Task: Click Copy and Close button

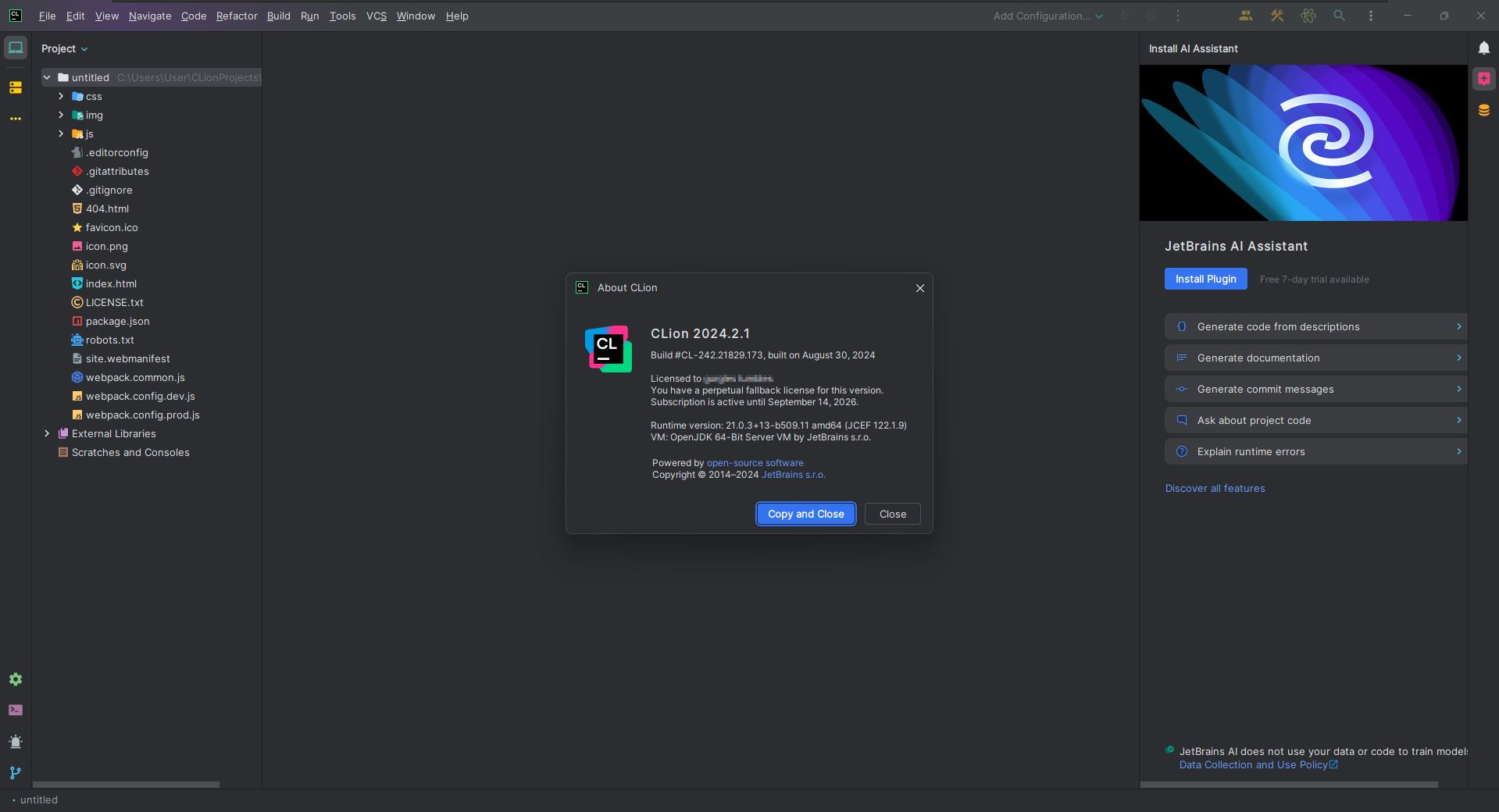Action: coord(806,514)
